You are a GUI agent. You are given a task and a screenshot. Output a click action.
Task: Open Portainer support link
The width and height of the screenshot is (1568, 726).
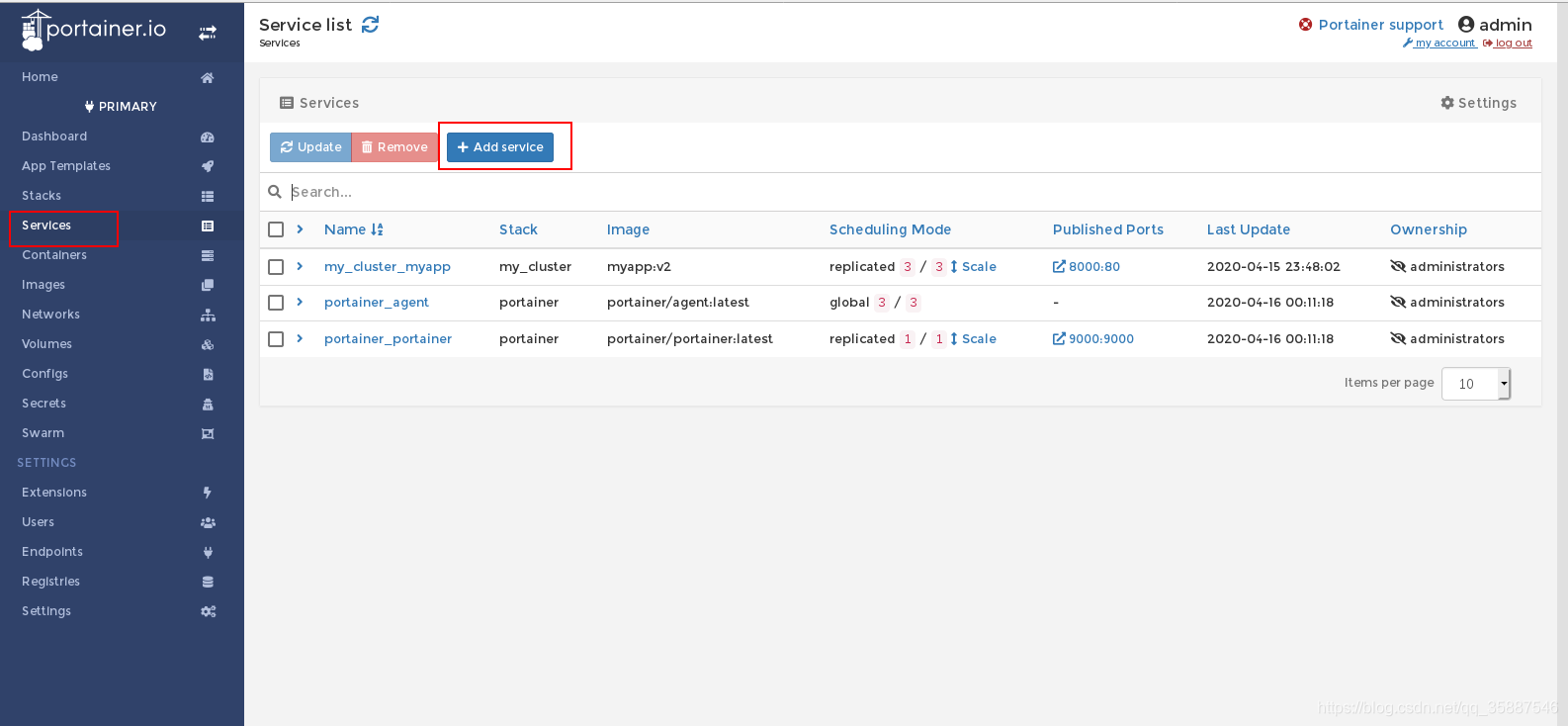coord(1380,25)
